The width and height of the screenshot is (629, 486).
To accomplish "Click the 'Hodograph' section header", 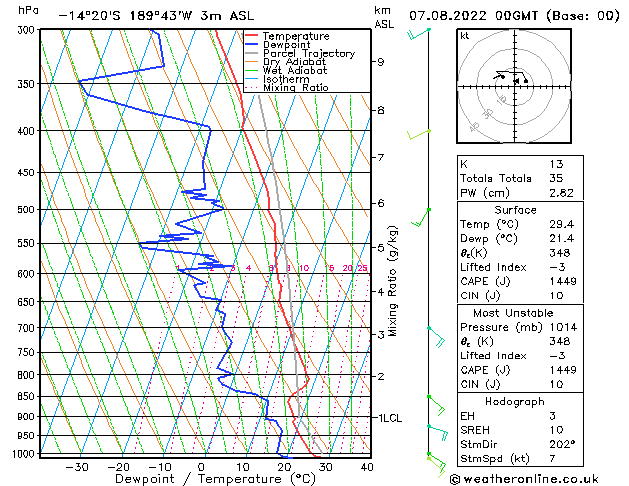I will [515, 402].
